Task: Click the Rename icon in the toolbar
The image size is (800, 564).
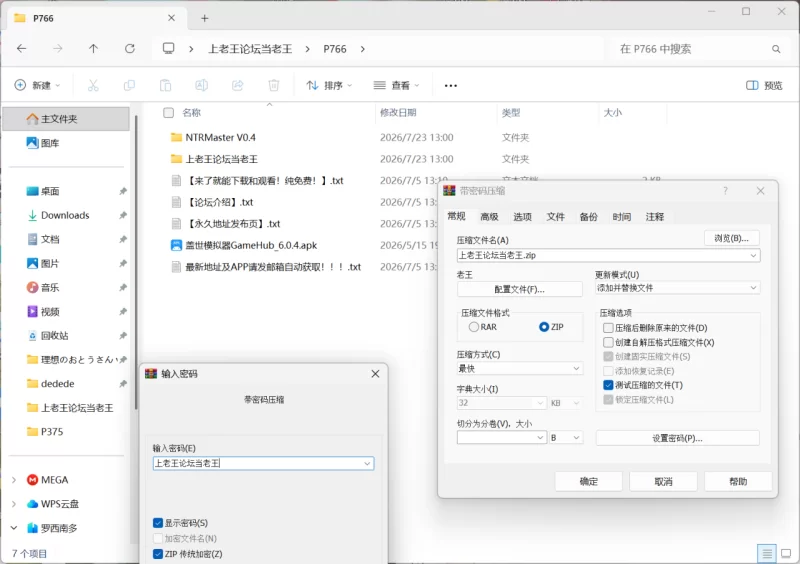Action: [202, 85]
